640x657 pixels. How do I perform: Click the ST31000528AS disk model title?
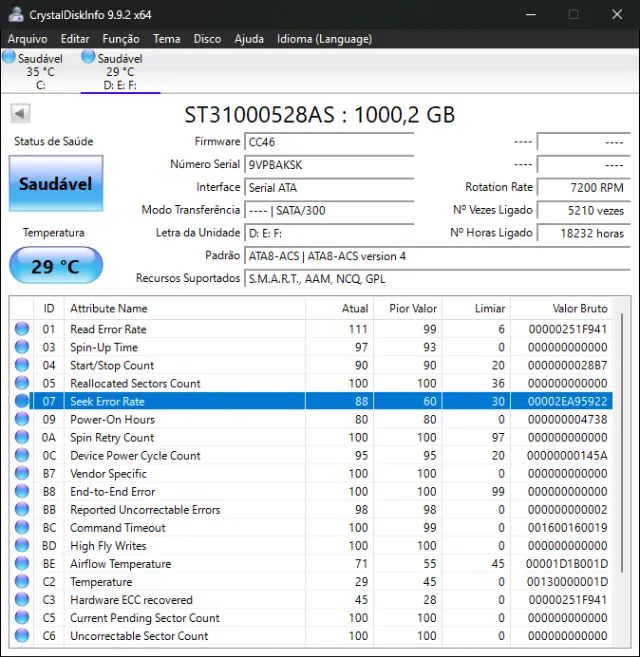point(319,114)
